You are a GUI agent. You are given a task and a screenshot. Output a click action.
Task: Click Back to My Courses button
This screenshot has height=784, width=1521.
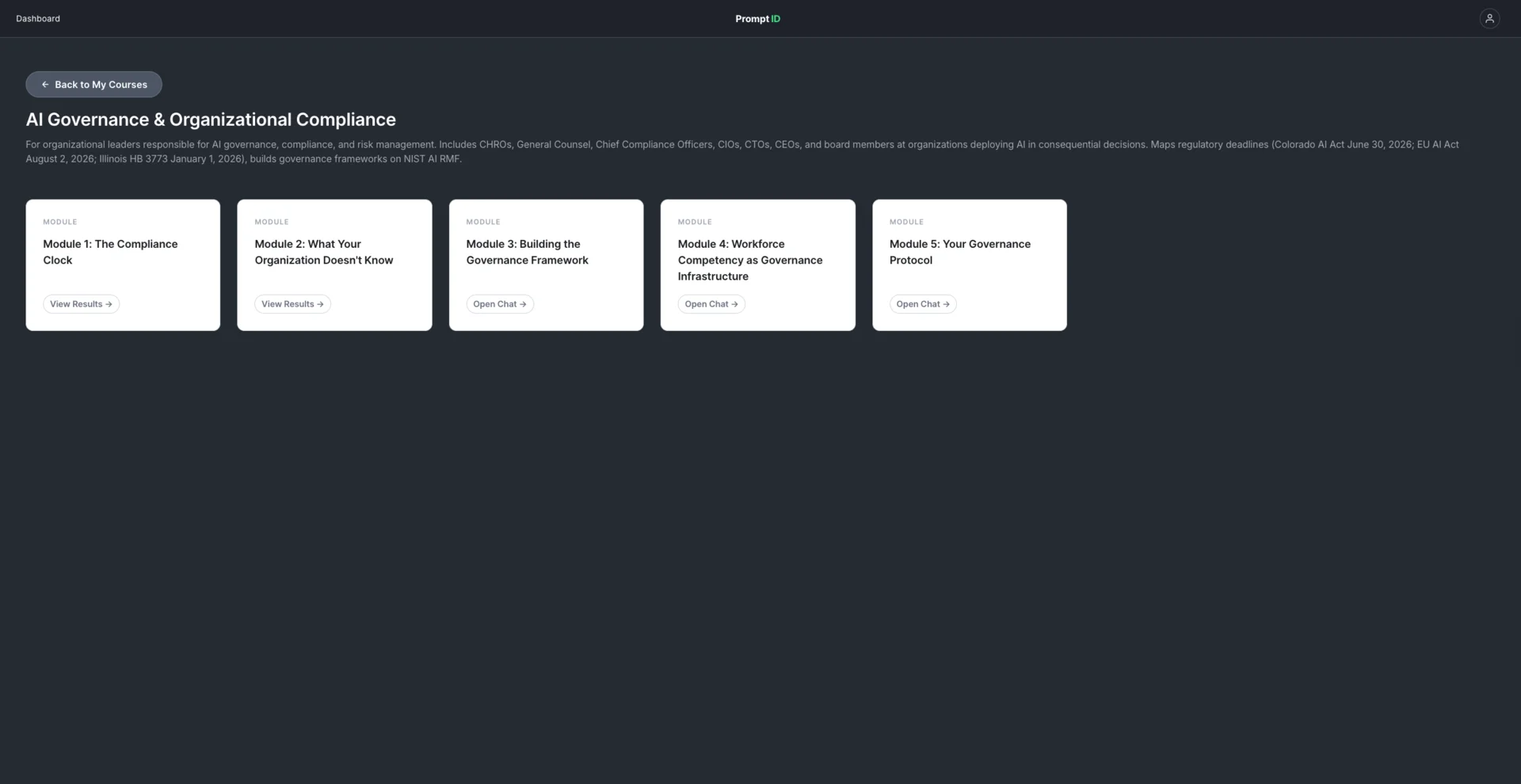(x=93, y=85)
